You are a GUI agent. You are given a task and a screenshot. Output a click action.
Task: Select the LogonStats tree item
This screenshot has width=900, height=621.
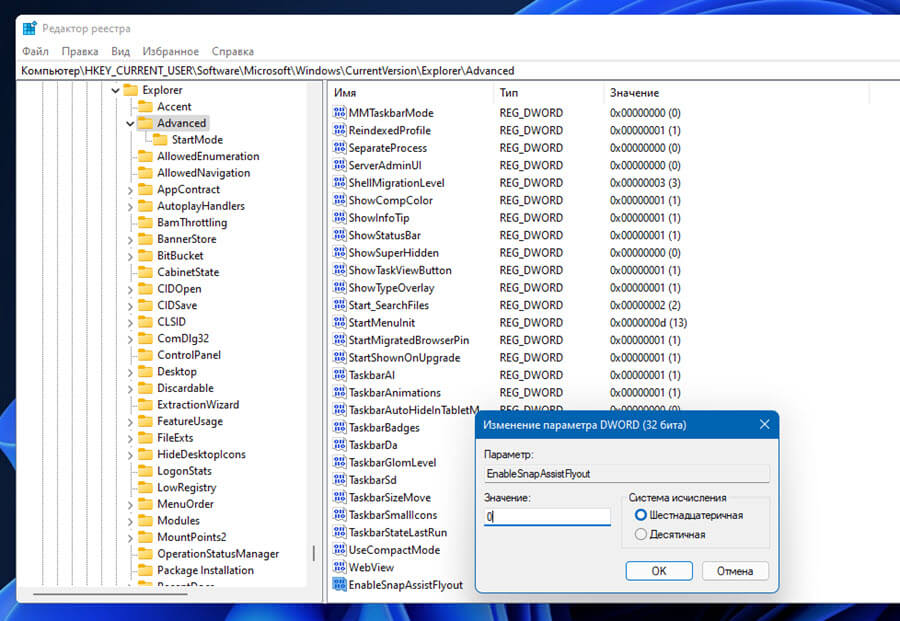184,471
